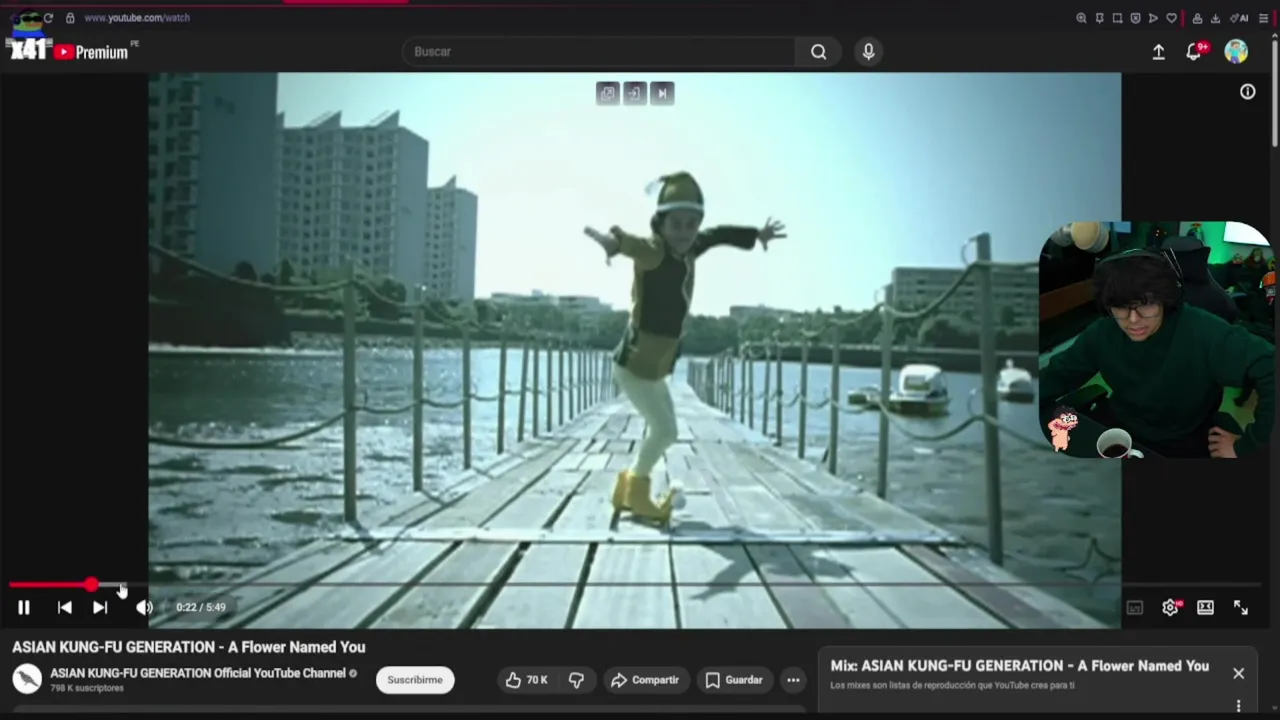
Task: Click the 0:22 / 5:49 time display
Action: [x=201, y=607]
